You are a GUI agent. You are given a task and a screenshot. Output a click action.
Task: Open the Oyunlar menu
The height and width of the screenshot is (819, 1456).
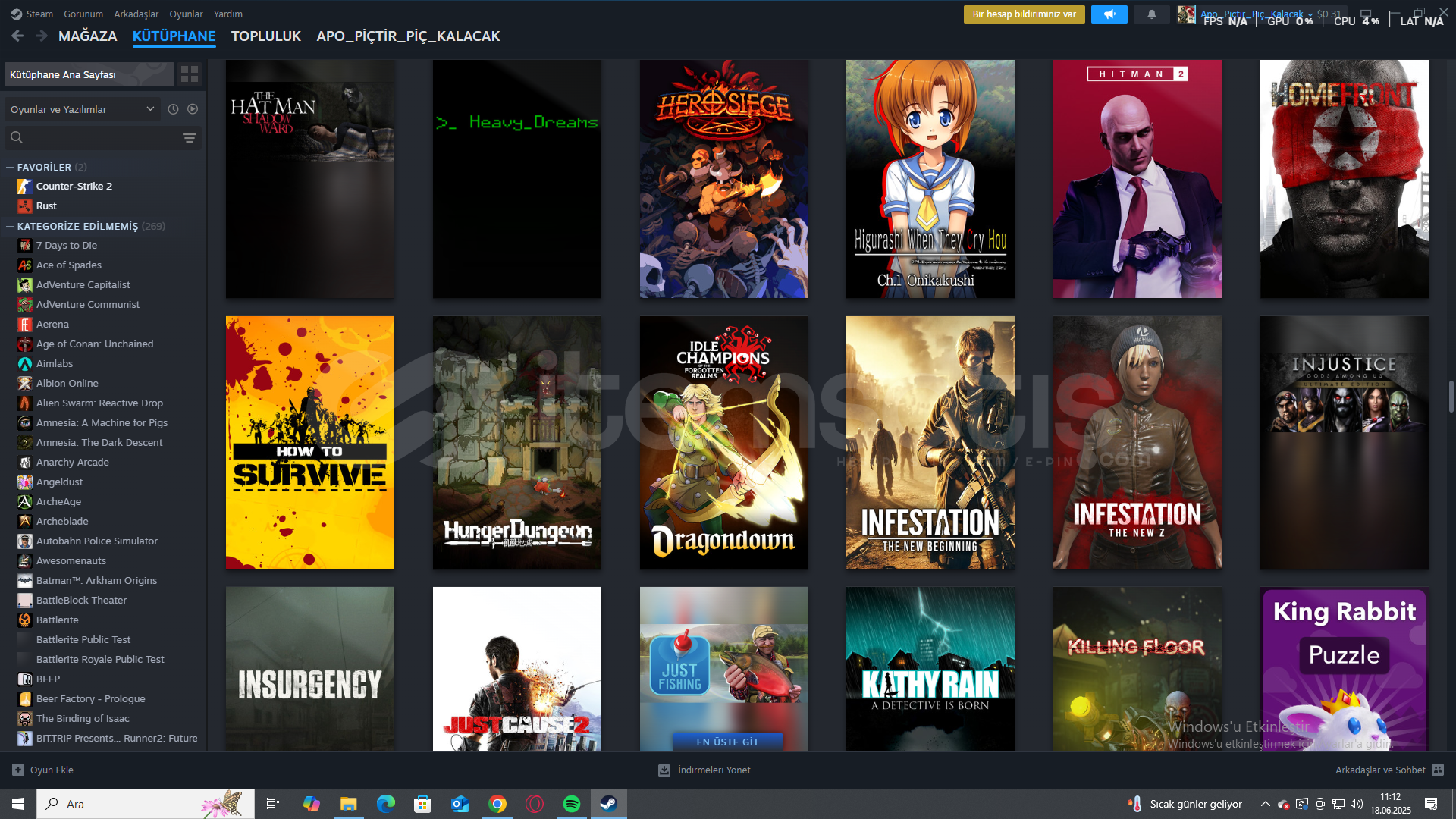tap(186, 14)
